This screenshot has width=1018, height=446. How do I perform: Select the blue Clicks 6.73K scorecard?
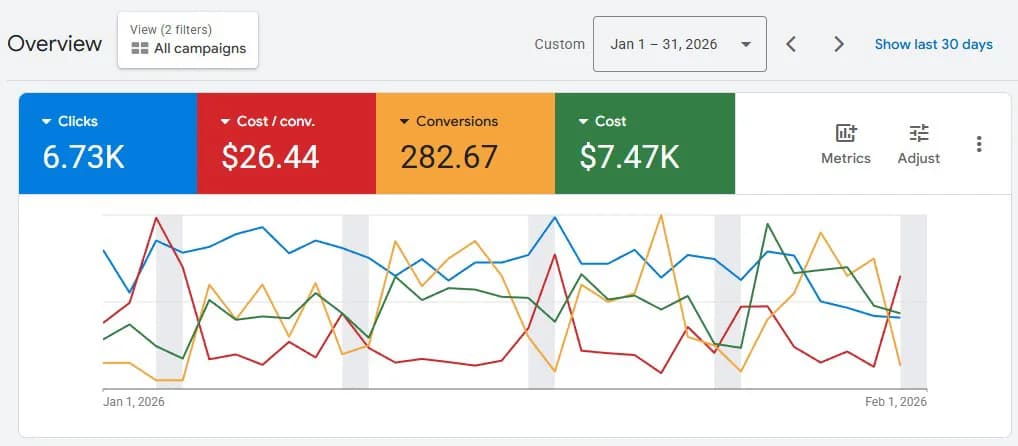(108, 143)
